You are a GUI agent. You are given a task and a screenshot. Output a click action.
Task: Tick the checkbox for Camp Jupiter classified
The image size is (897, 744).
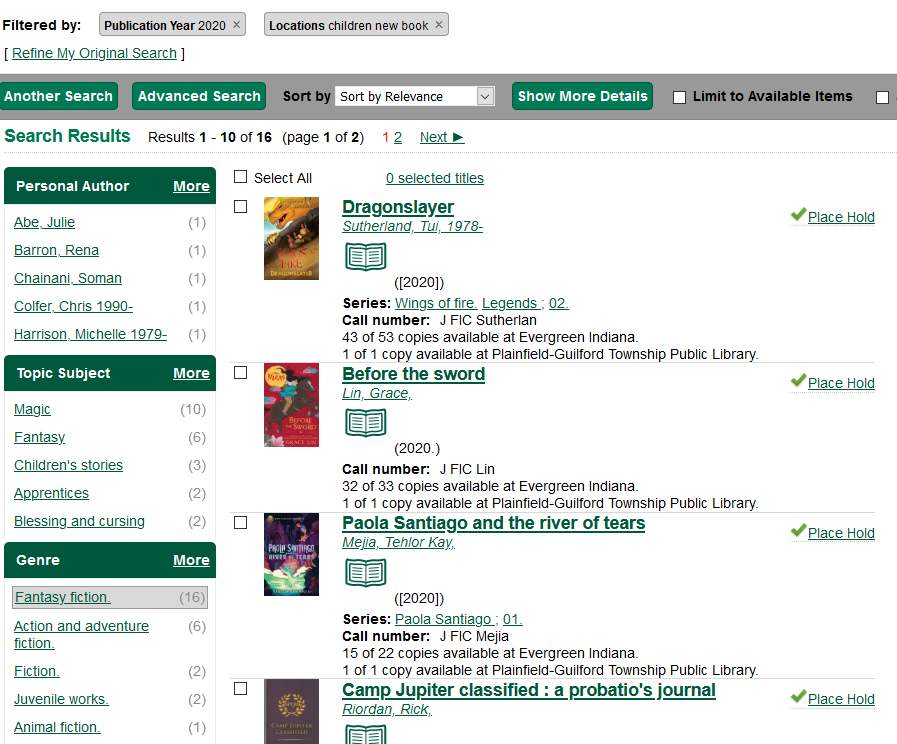point(240,689)
